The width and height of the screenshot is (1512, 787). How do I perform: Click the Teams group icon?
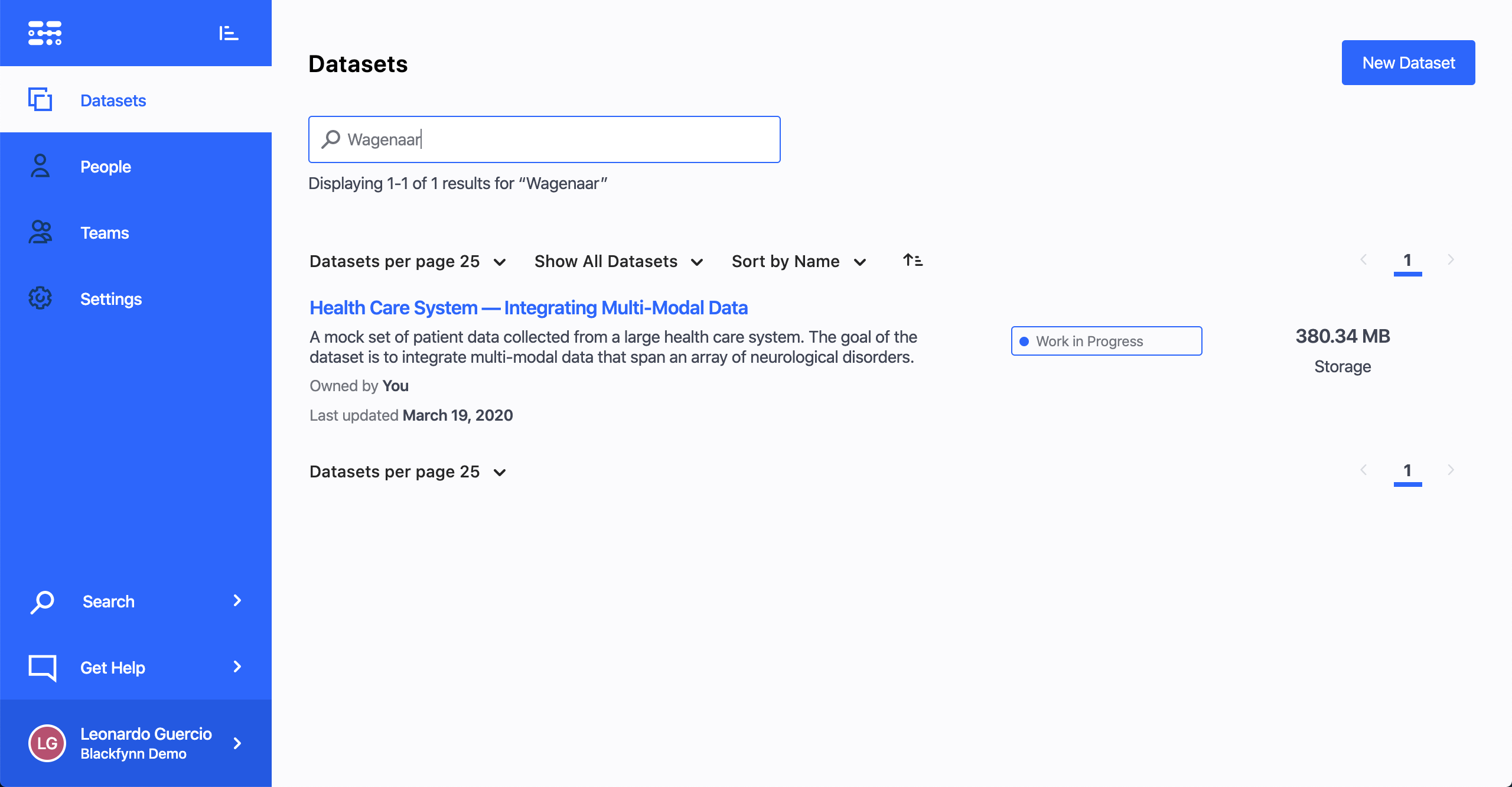click(40, 232)
